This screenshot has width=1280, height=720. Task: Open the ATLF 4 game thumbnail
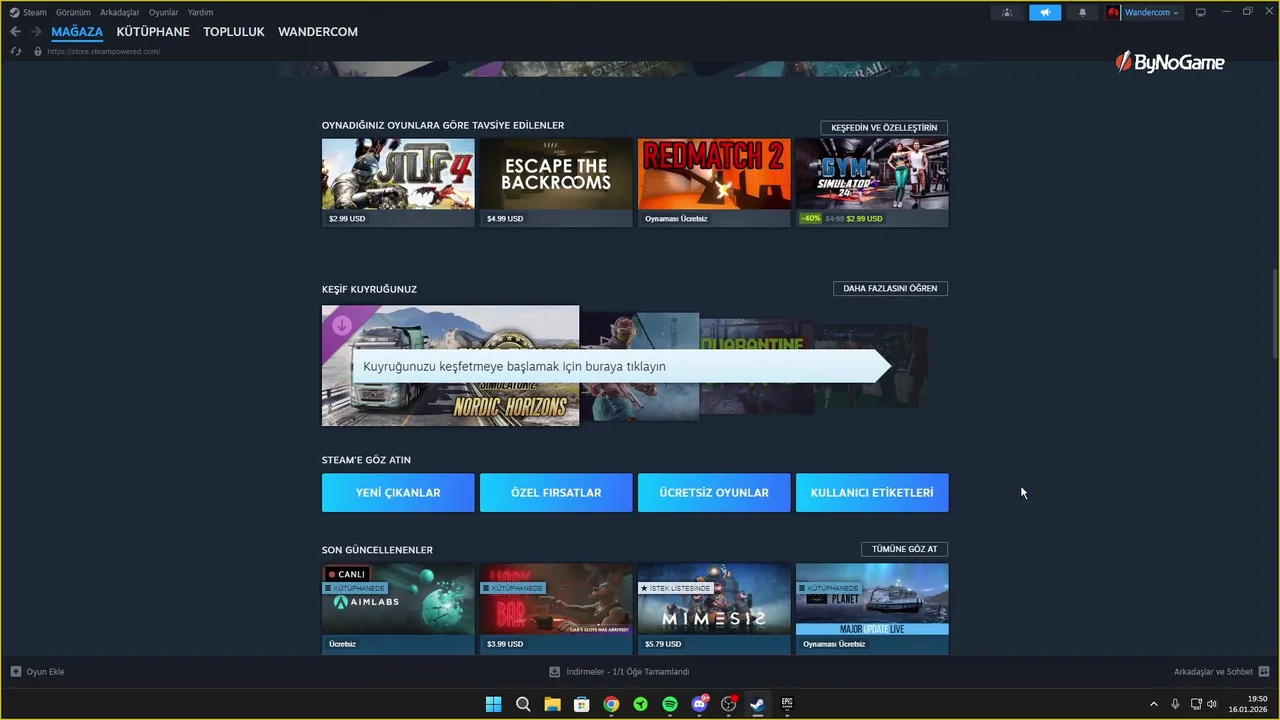[398, 174]
